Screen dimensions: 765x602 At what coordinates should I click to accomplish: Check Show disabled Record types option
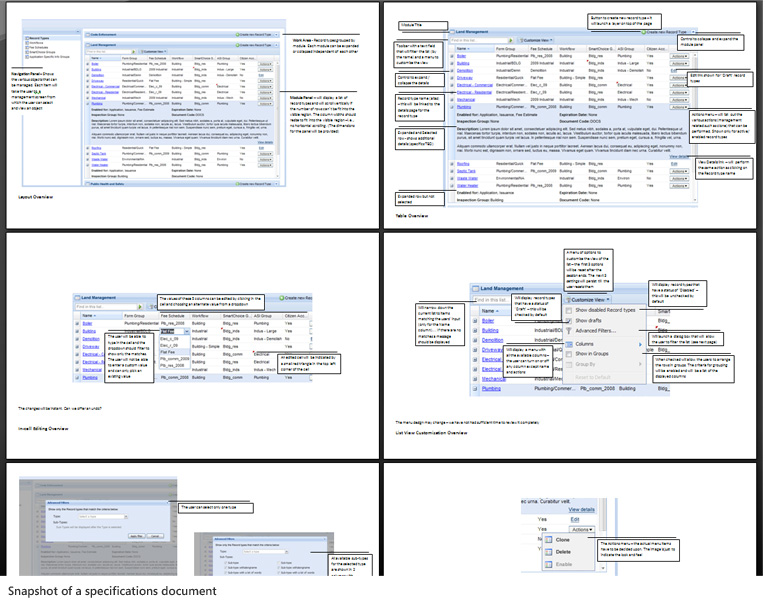tap(569, 310)
